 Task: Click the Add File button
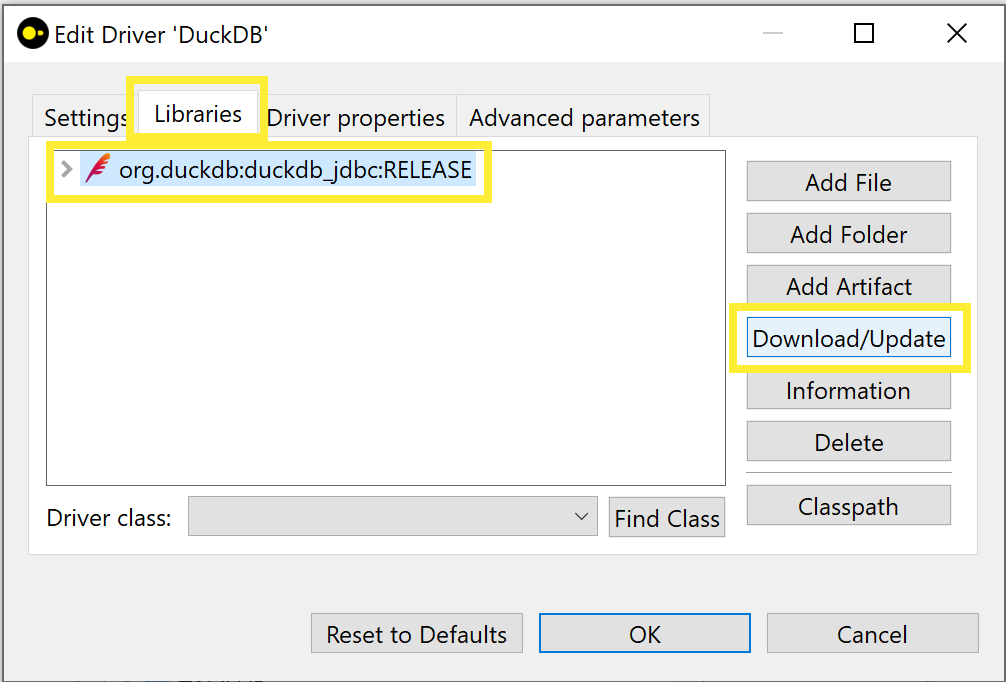pos(848,181)
